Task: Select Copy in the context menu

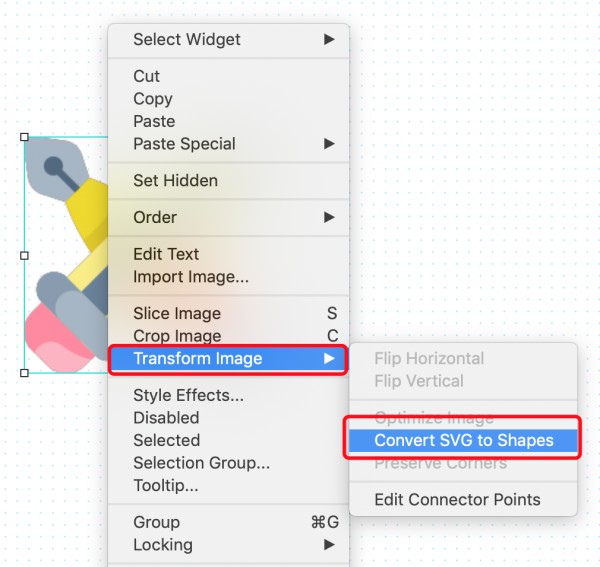Action: point(228,99)
